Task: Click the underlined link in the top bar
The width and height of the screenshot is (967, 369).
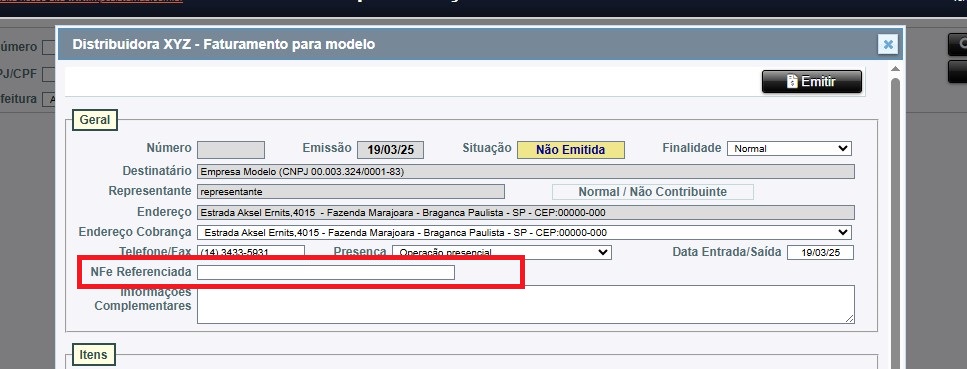Action: point(91,2)
